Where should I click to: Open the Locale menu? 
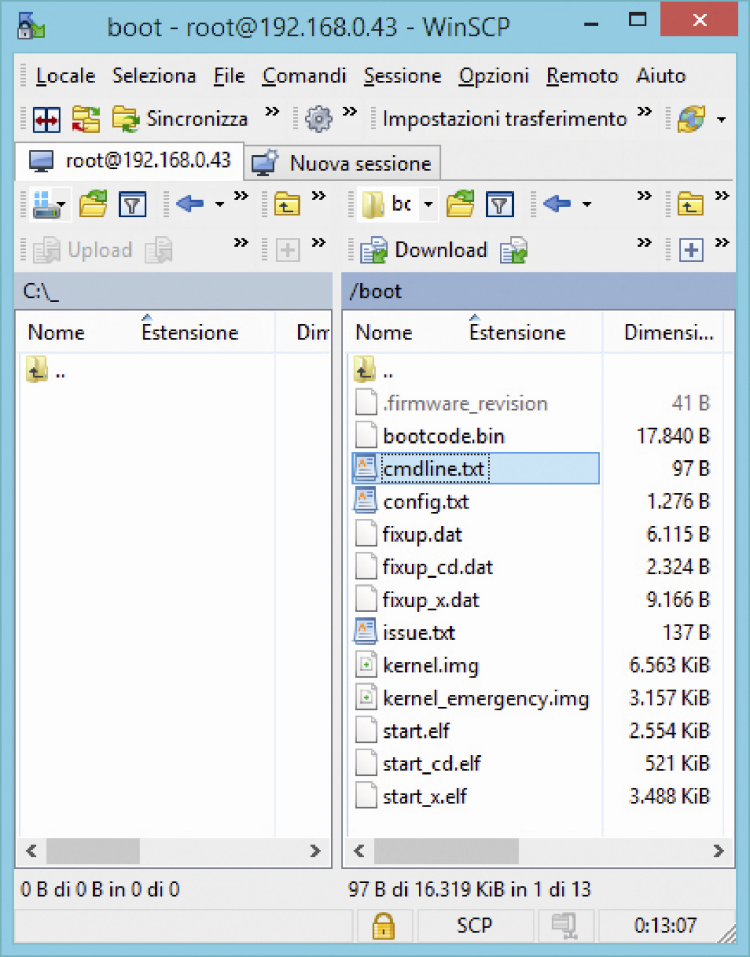65,76
